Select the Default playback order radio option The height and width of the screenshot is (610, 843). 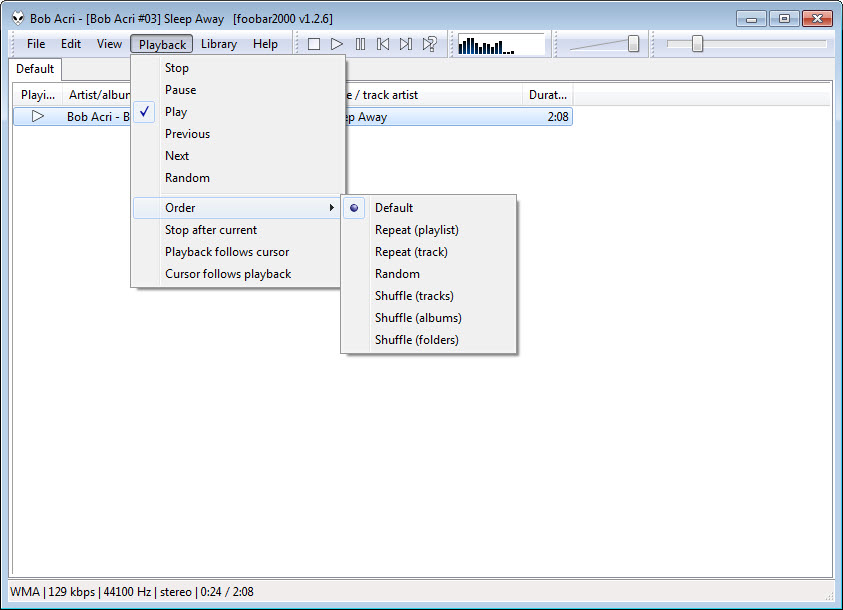429,208
